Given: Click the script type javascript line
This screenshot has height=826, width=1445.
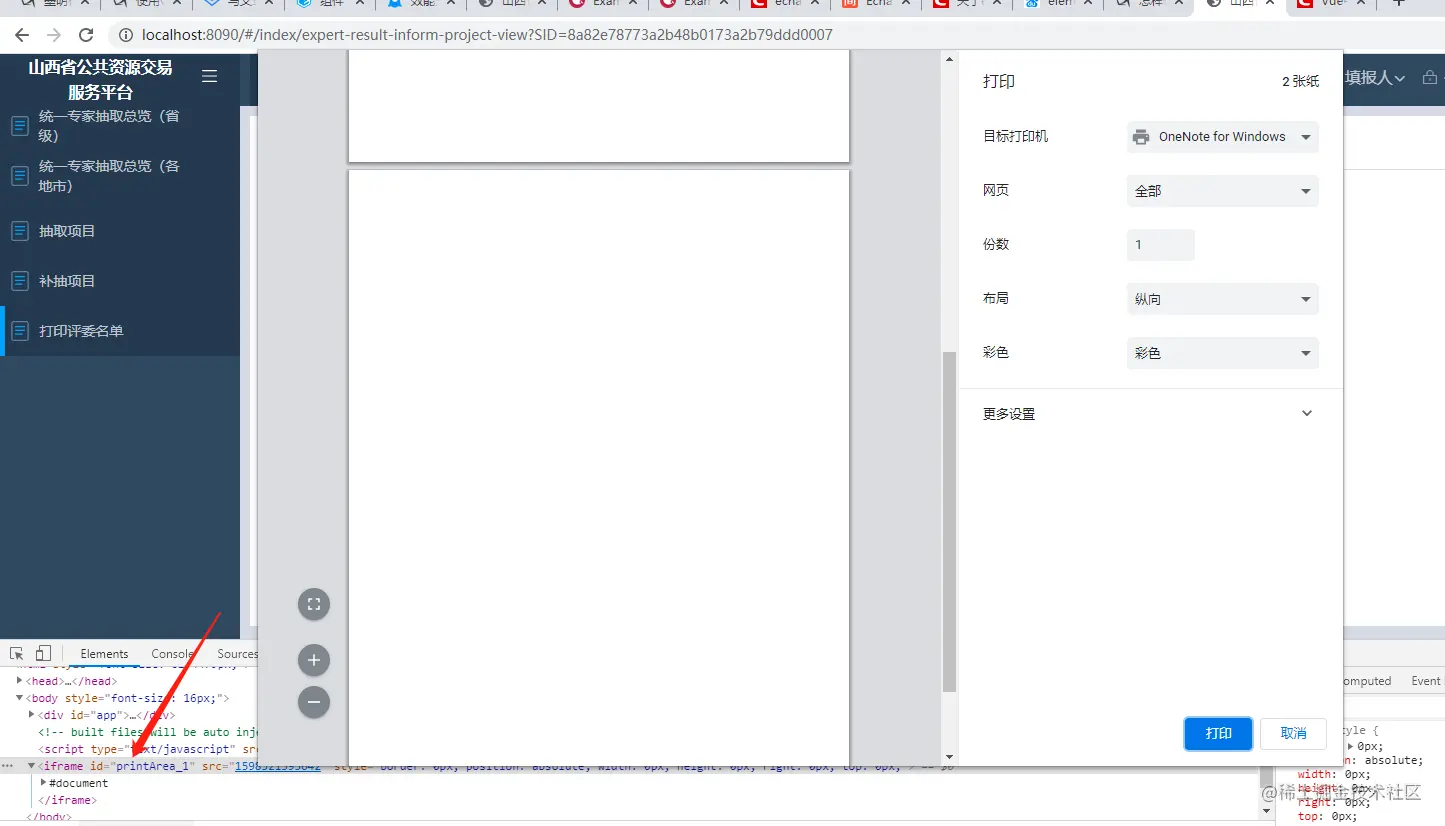Looking at the screenshot, I should coord(148,749).
